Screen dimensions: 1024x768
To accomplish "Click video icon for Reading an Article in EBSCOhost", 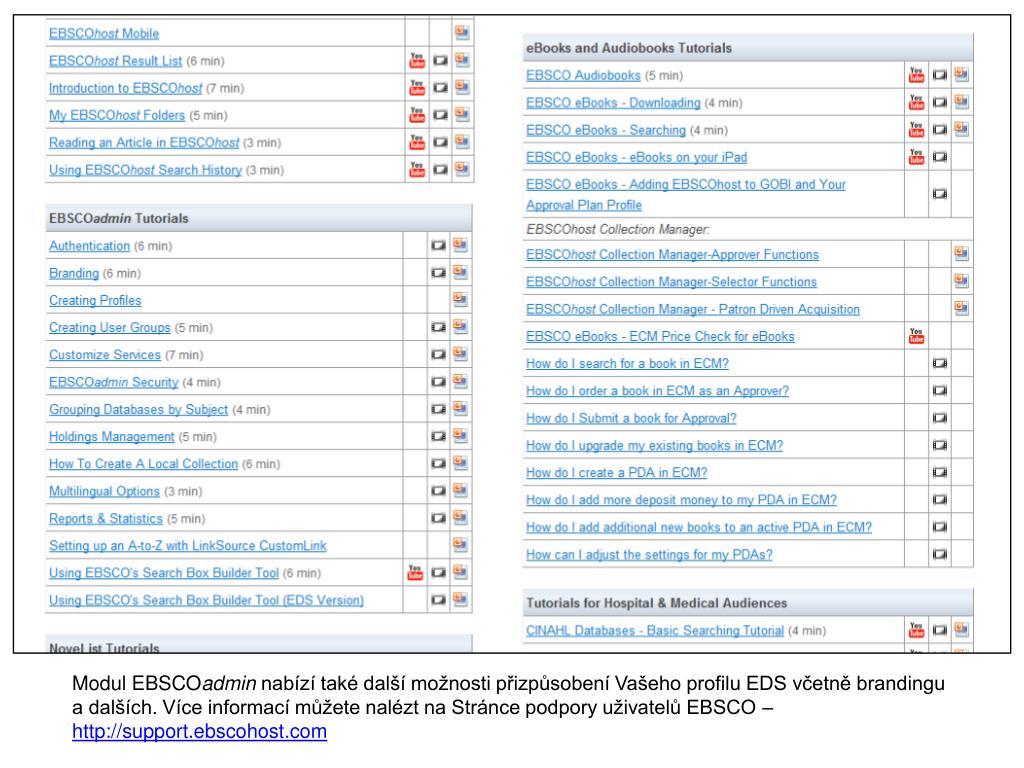I will [x=441, y=142].
